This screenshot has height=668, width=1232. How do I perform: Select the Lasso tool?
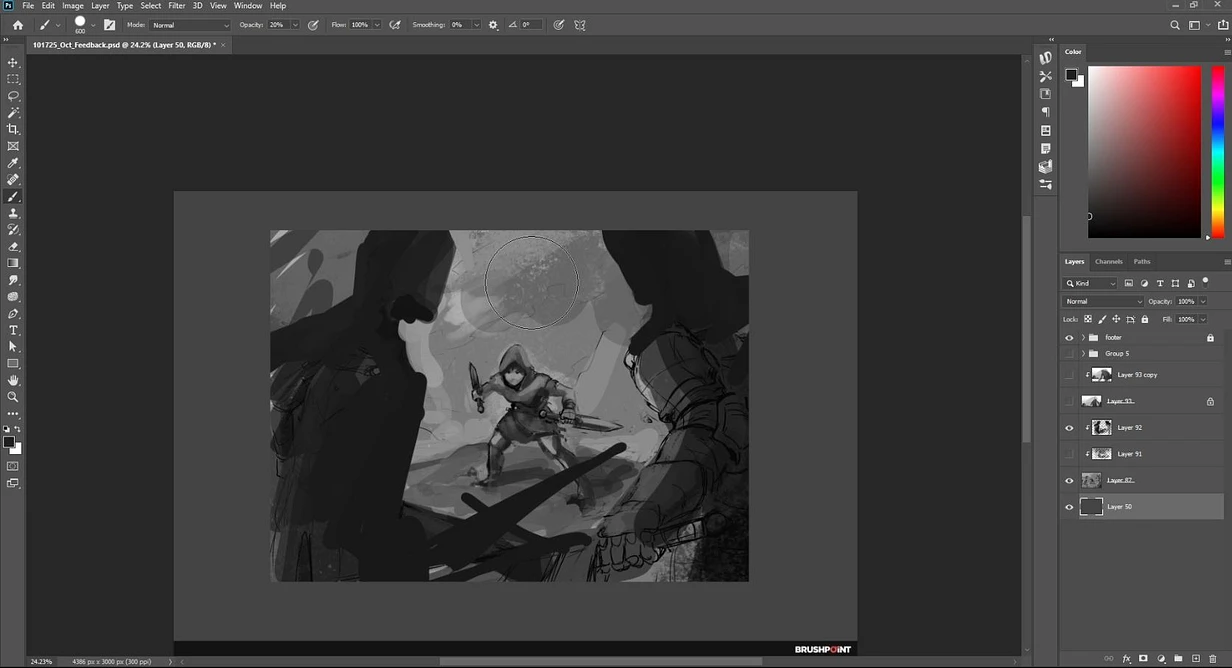tap(13, 96)
